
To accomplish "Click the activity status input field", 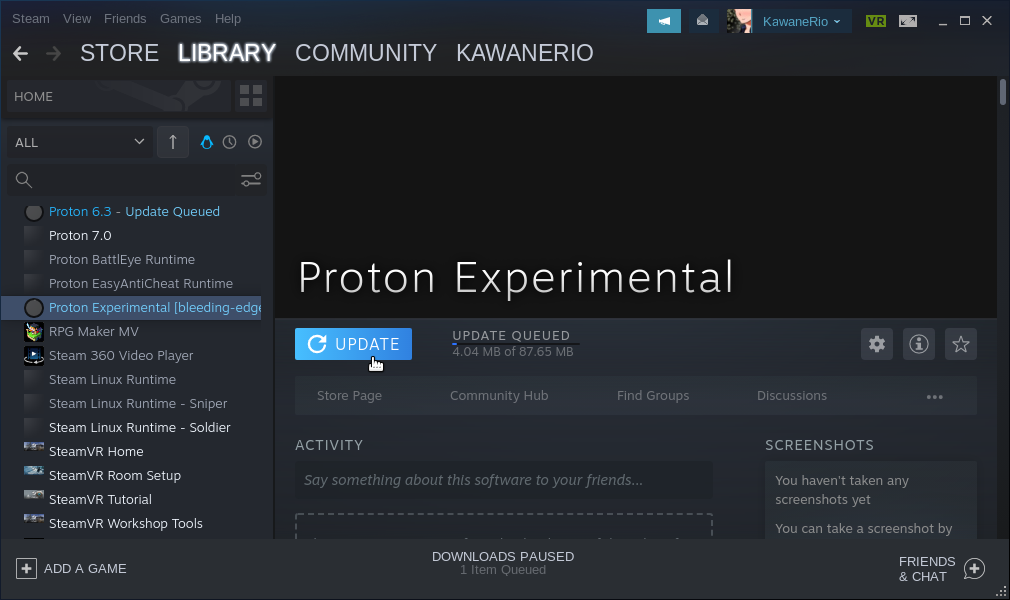I will pyautogui.click(x=504, y=480).
